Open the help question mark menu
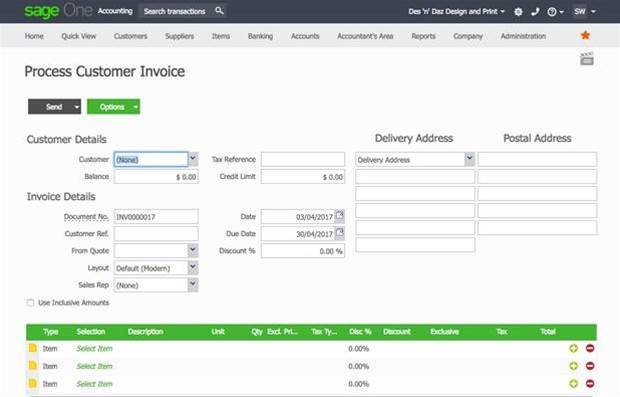 pyautogui.click(x=555, y=12)
